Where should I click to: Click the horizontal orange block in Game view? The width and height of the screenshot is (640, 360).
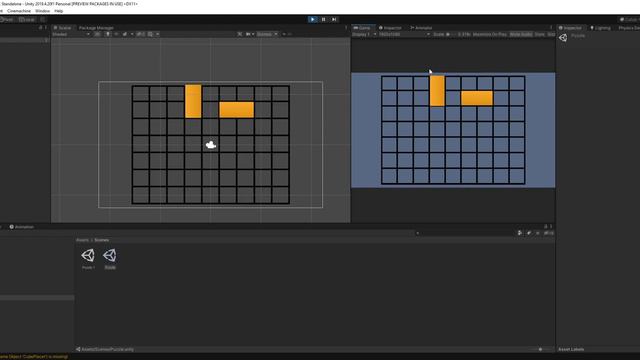[x=477, y=98]
